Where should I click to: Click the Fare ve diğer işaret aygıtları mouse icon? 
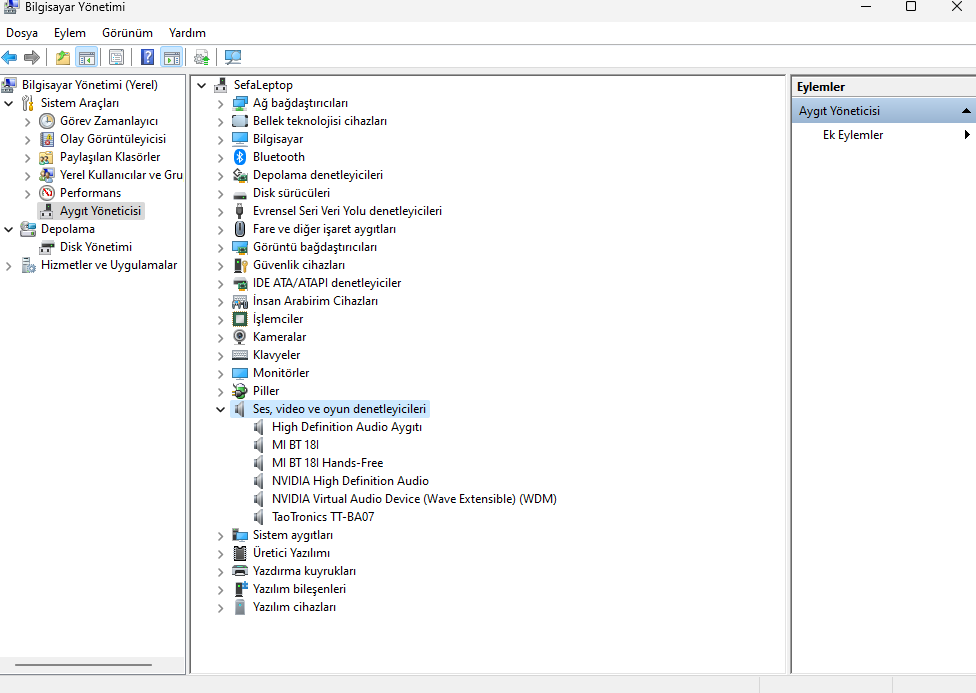coord(240,229)
